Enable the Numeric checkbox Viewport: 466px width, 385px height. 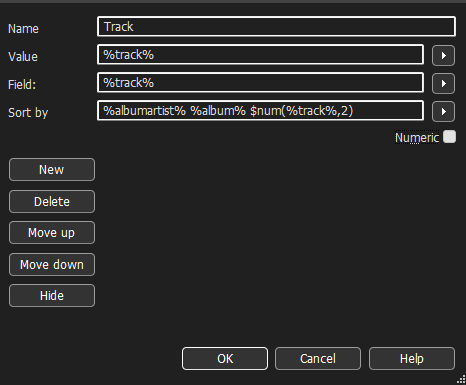point(449,137)
